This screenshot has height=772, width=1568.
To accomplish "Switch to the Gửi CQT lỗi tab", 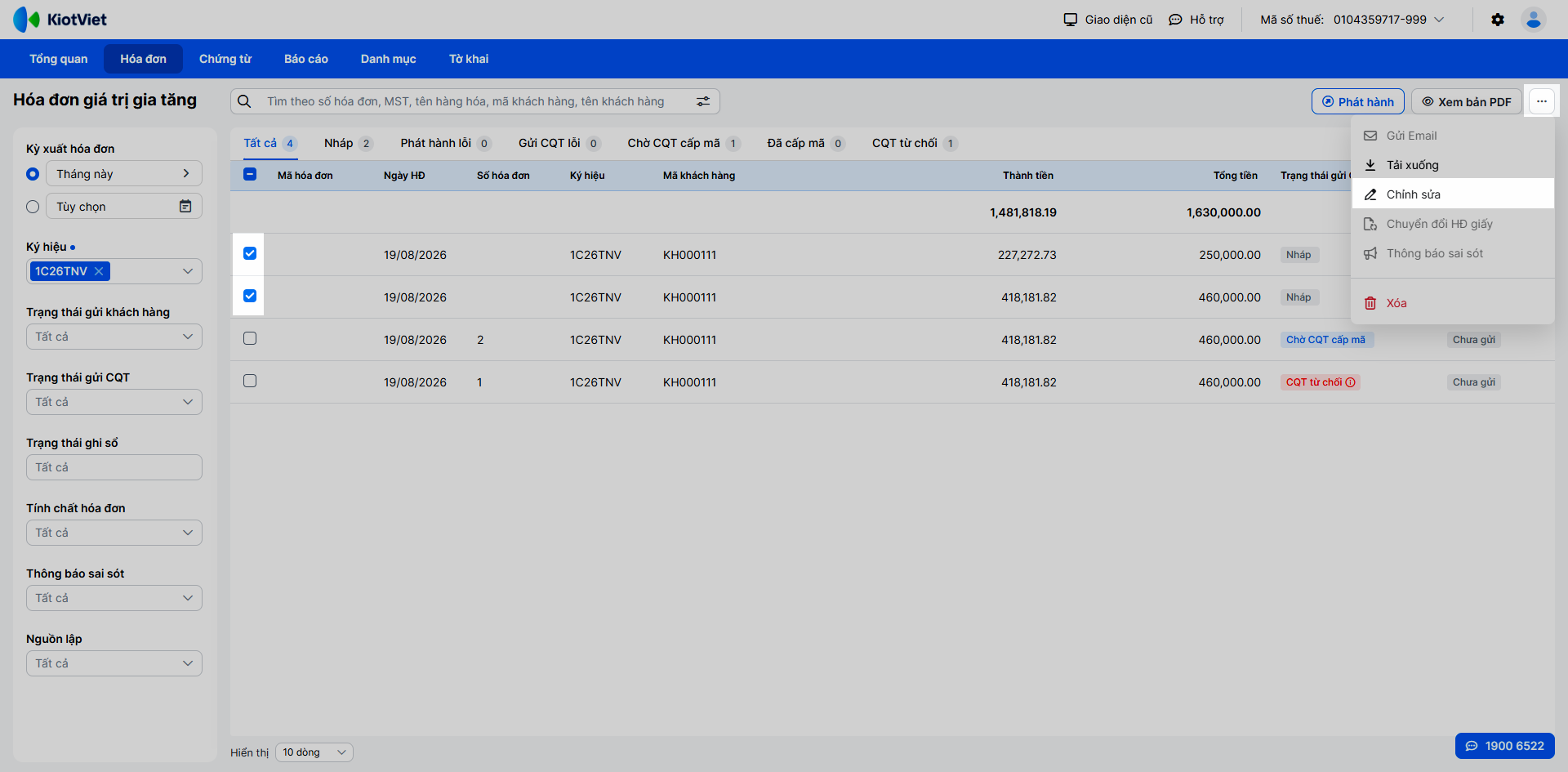I will coord(559,143).
